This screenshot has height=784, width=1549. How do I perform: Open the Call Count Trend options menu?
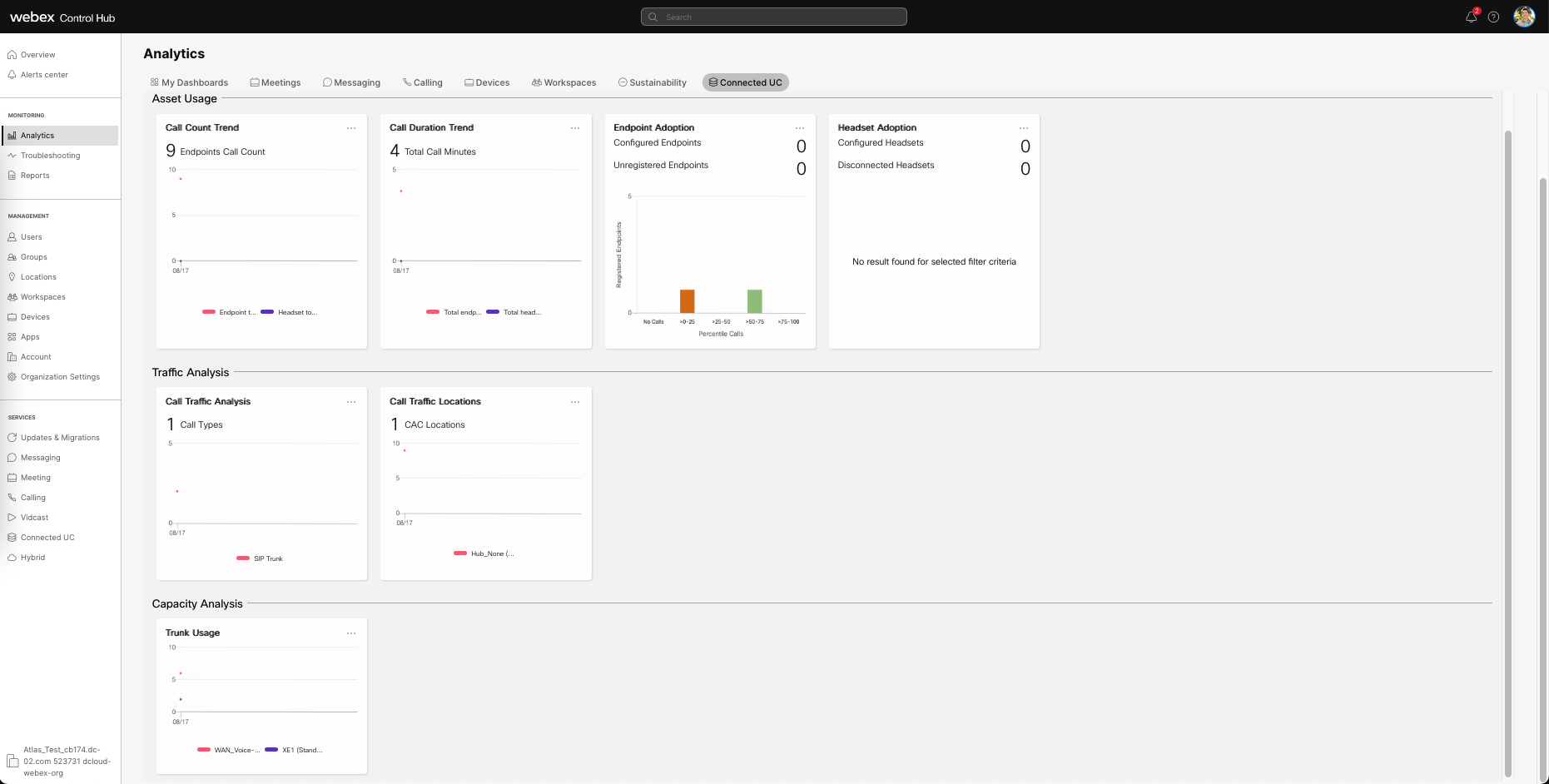coord(351,128)
